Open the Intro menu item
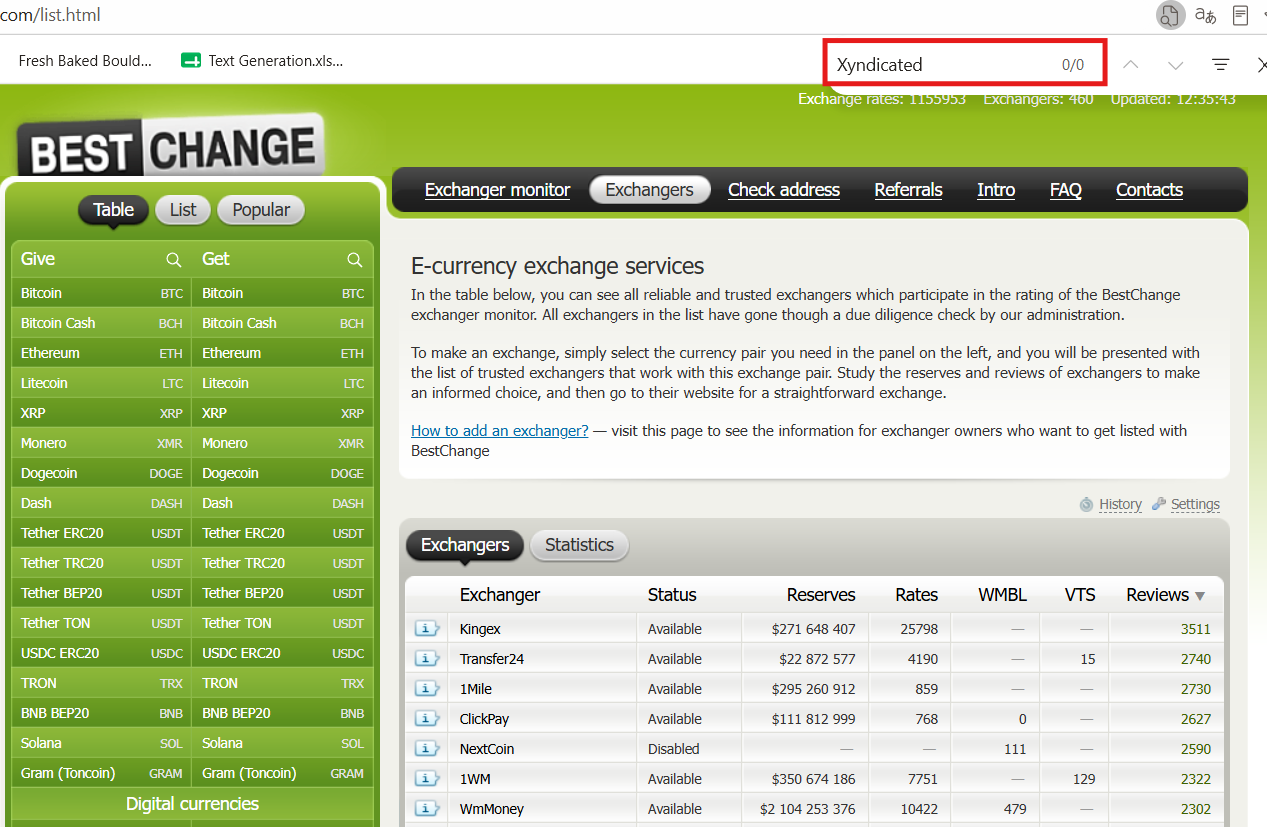 pos(996,190)
